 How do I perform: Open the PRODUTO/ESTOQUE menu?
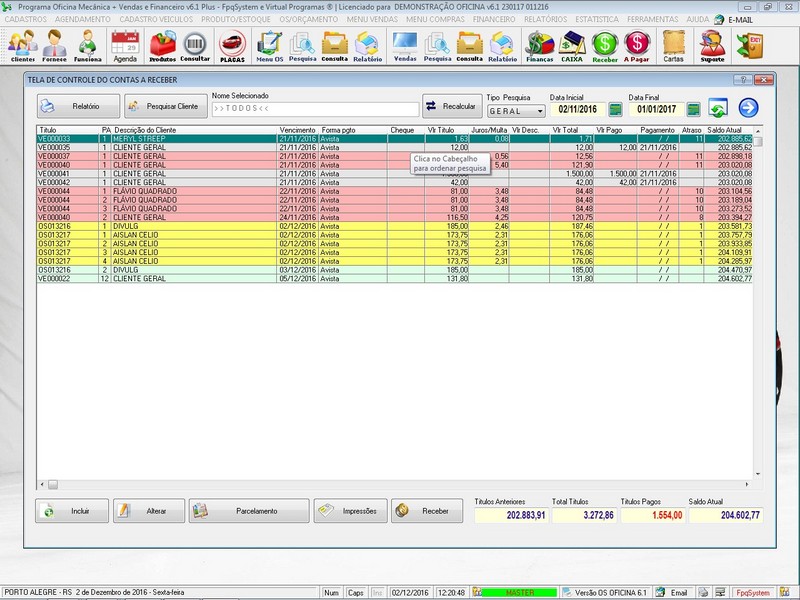click(236, 19)
